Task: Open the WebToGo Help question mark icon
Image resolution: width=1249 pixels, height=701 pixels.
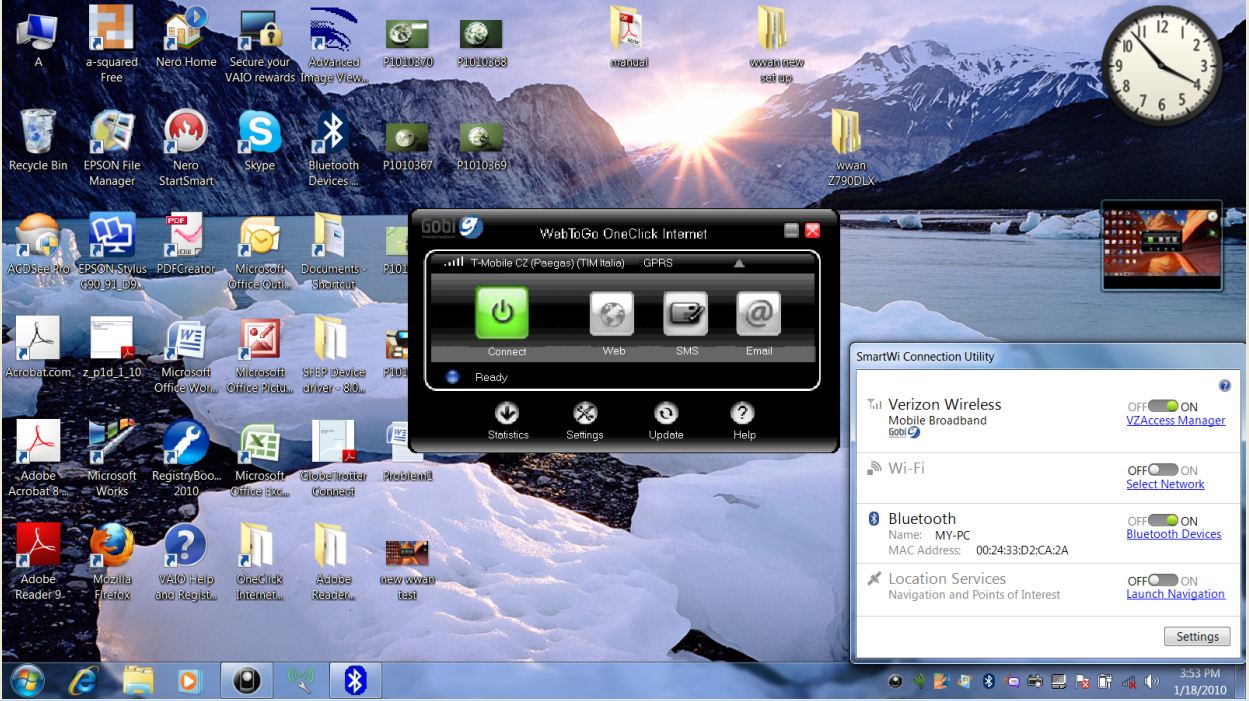Action: point(743,413)
